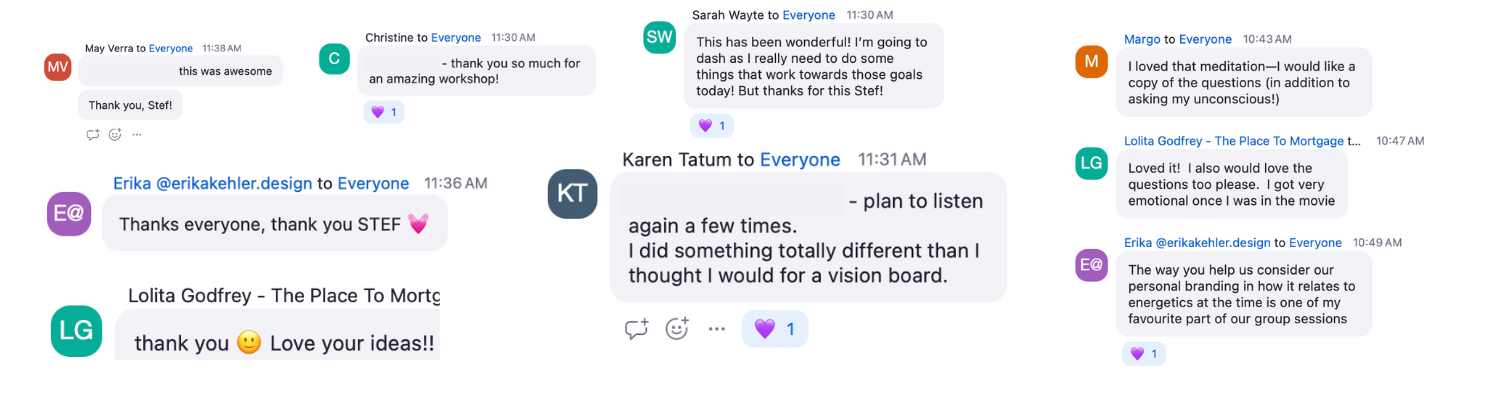Viewport: 1500px width, 400px height.
Task: Toggle the purple heart reaction on Christine's message
Action: pyautogui.click(x=384, y=112)
